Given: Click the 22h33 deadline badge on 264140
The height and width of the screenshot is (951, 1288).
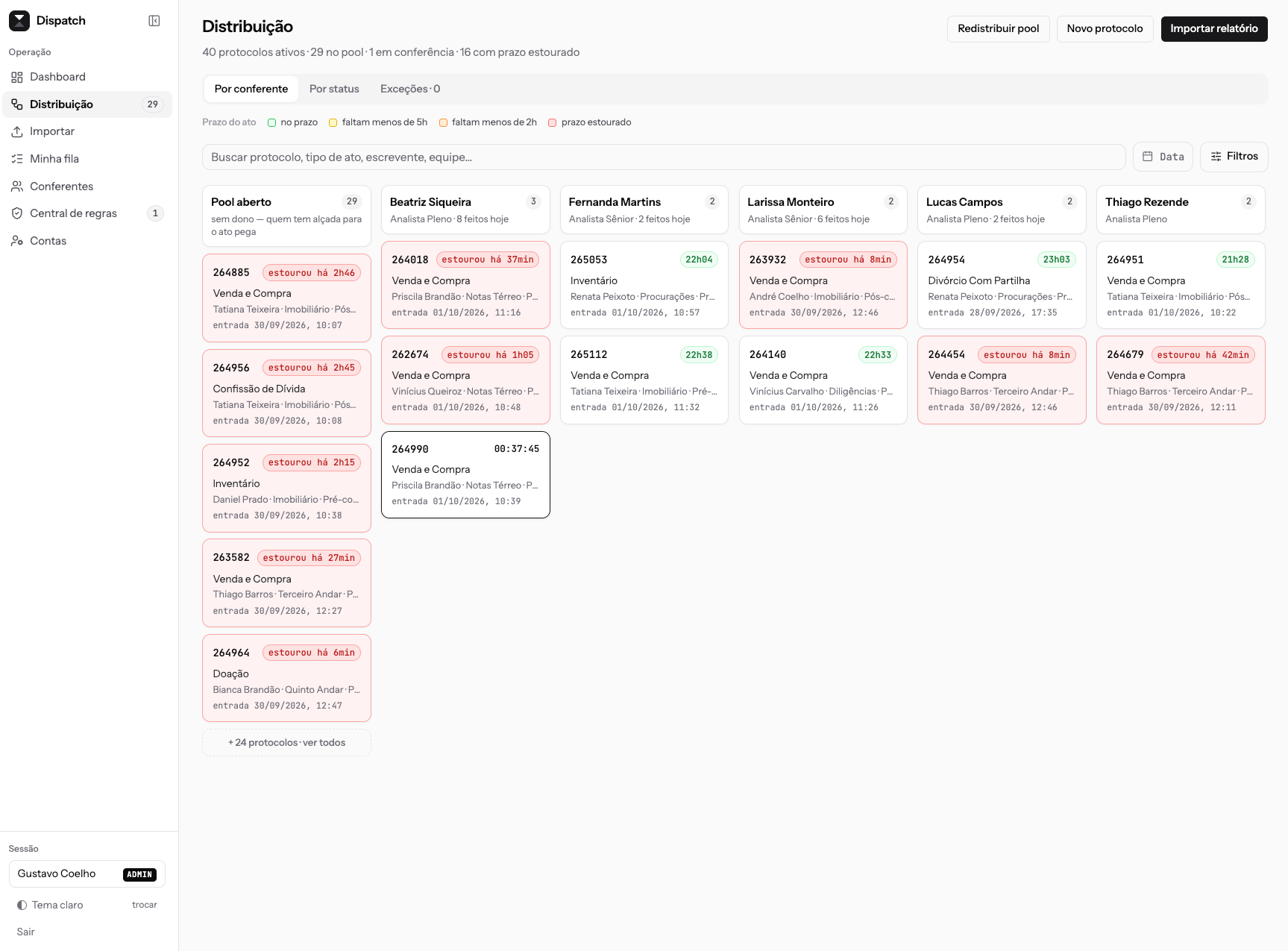Looking at the screenshot, I should click(x=878, y=355).
